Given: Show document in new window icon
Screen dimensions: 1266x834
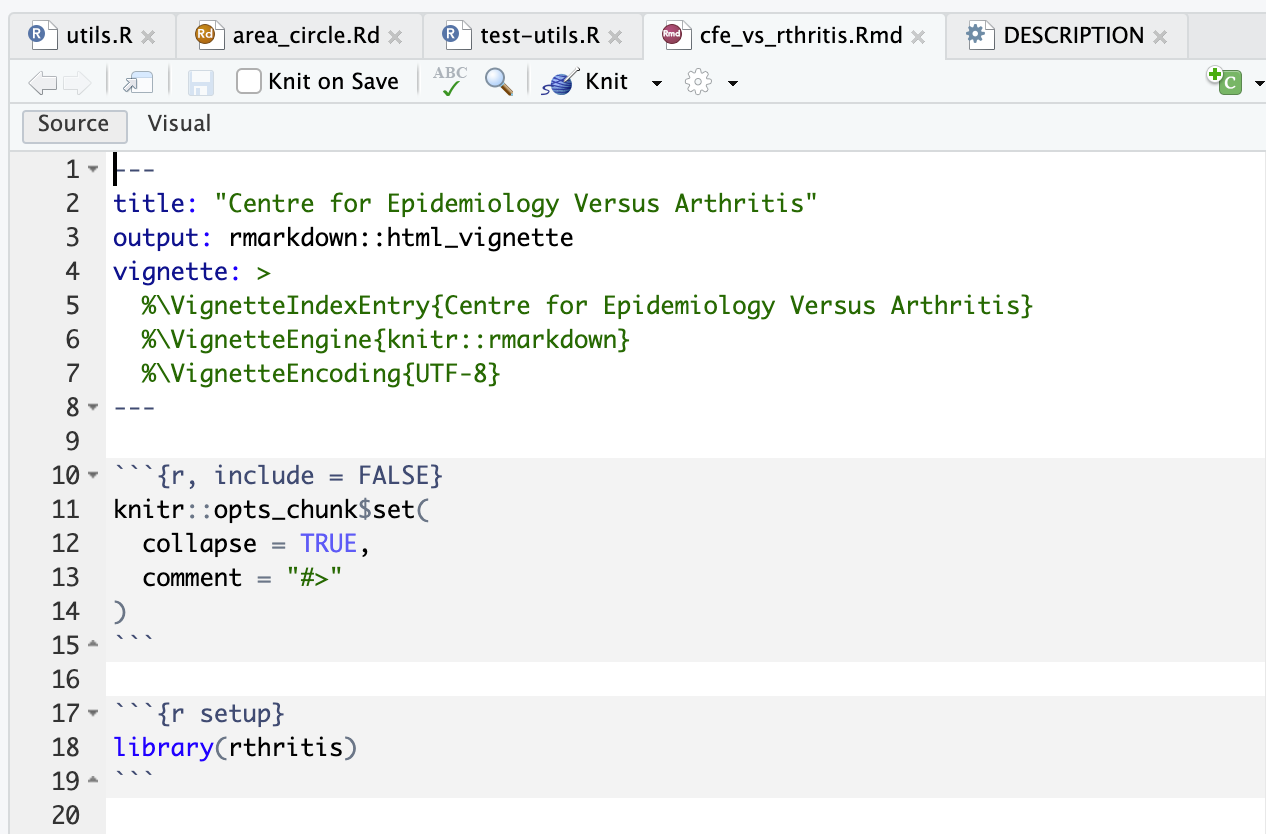Looking at the screenshot, I should pos(137,82).
